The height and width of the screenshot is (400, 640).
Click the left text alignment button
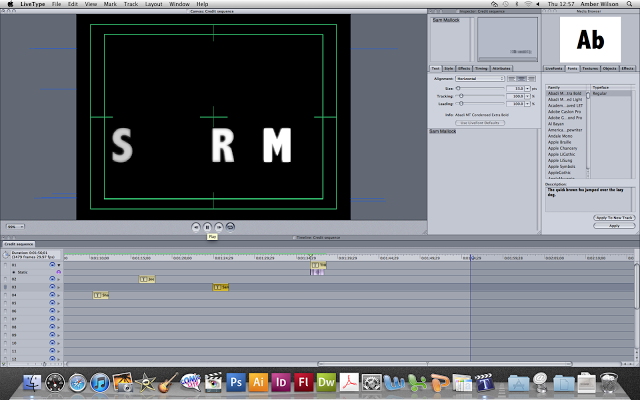pyautogui.click(x=511, y=78)
